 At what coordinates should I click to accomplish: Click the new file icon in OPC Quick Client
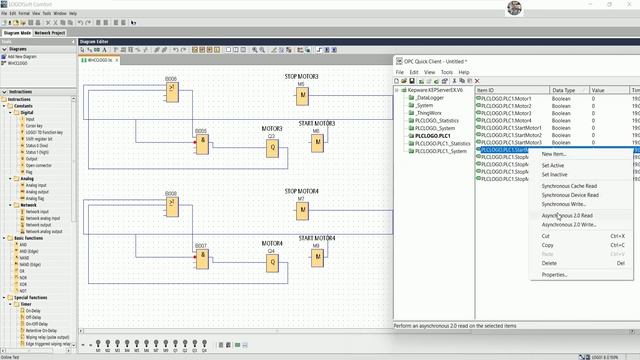click(396, 81)
